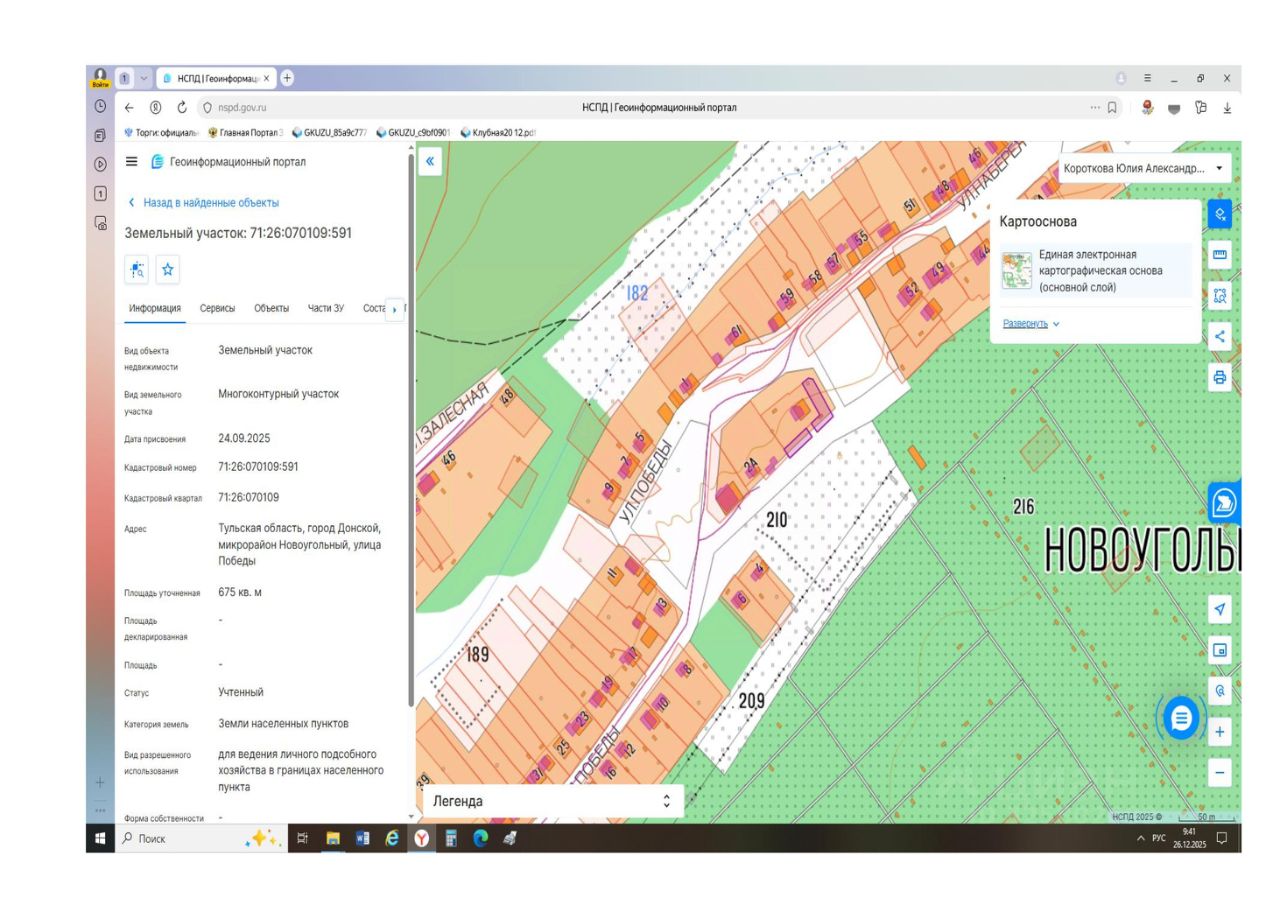Open the chat assistant bubble
This screenshot has height=905, width=1280.
pos(1181,717)
